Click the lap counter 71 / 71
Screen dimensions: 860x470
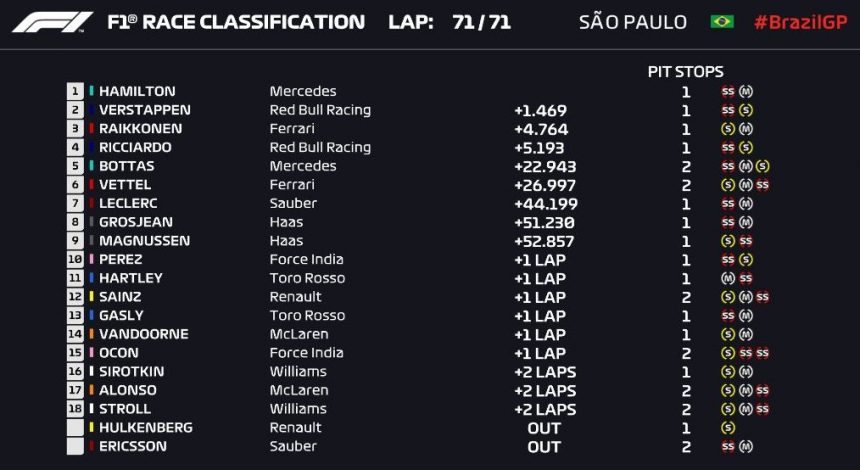point(481,22)
